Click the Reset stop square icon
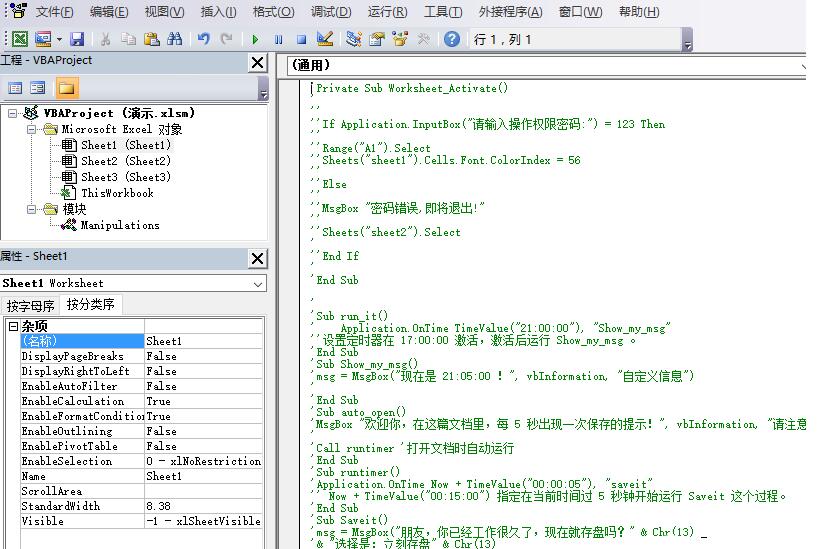 [x=301, y=39]
